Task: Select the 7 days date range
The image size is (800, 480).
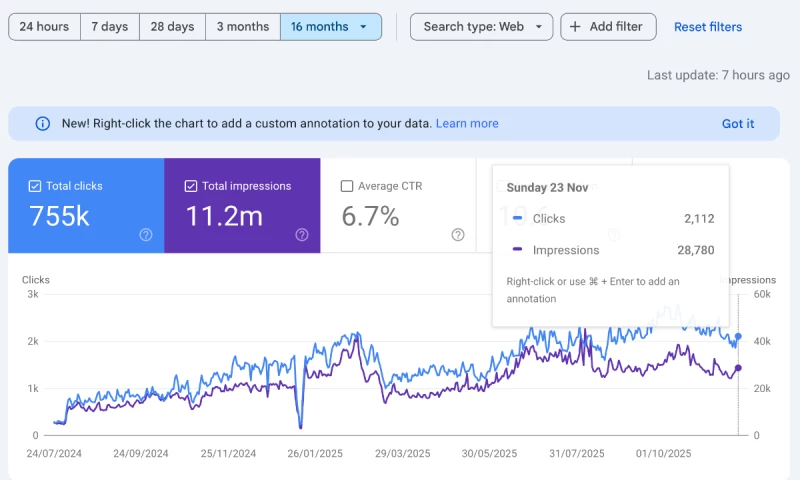Action: [109, 27]
